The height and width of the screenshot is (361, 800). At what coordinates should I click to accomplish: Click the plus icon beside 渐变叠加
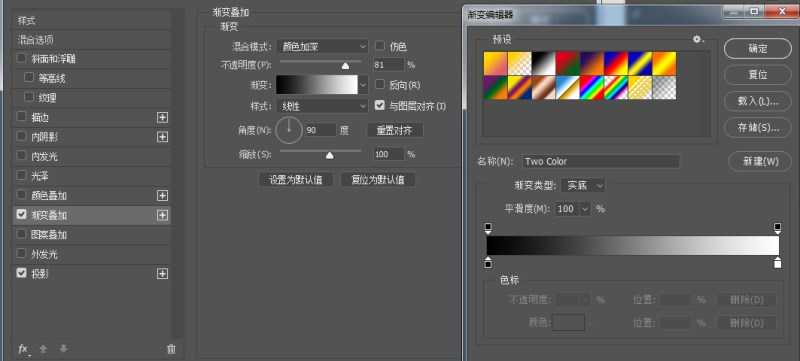(162, 216)
